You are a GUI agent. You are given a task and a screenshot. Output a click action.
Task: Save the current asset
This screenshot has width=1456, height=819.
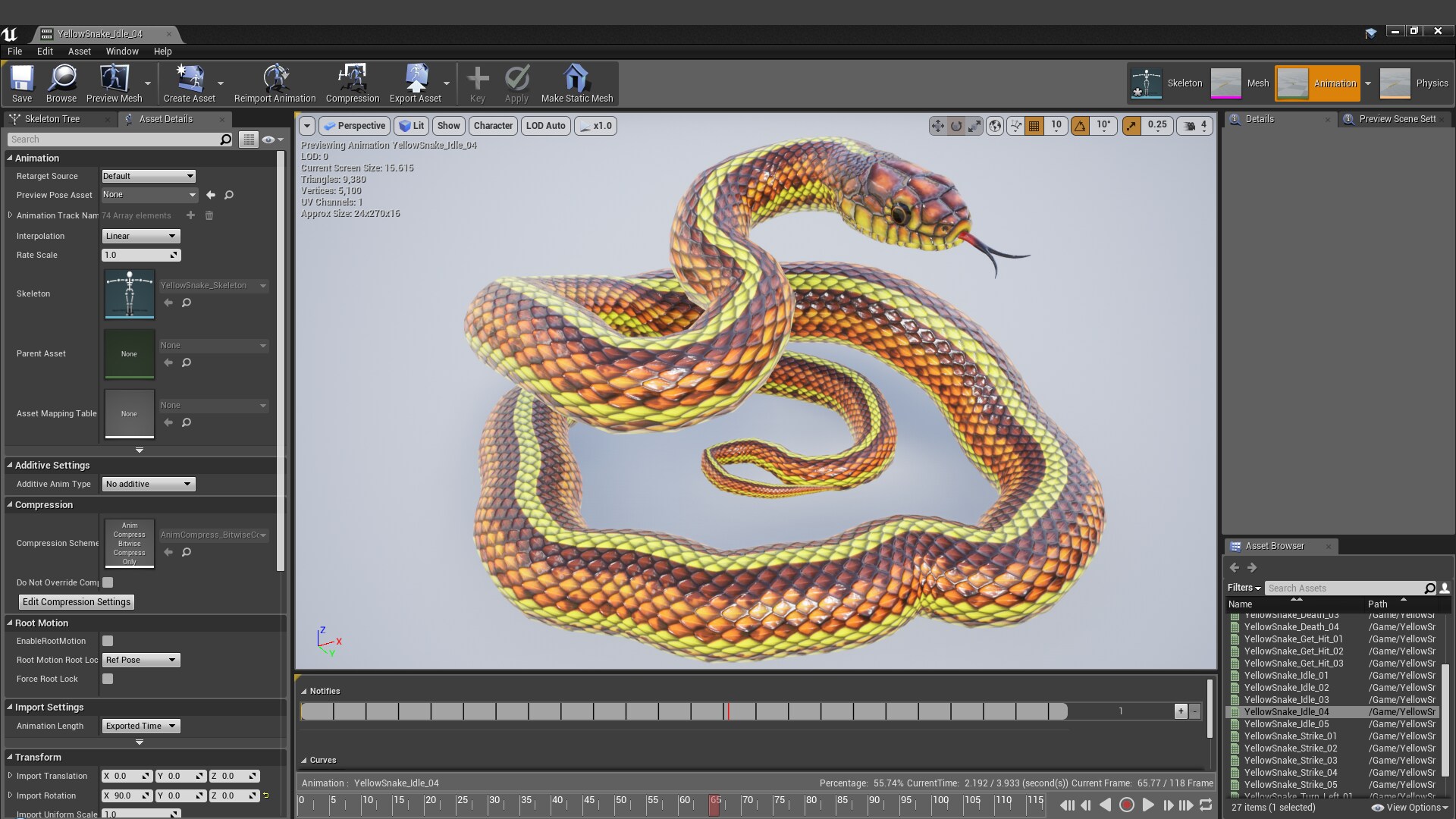(21, 83)
